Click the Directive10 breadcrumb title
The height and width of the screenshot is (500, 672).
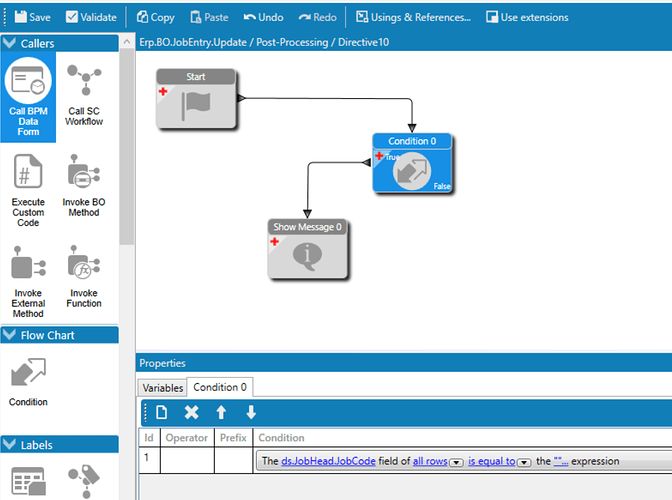(x=363, y=42)
